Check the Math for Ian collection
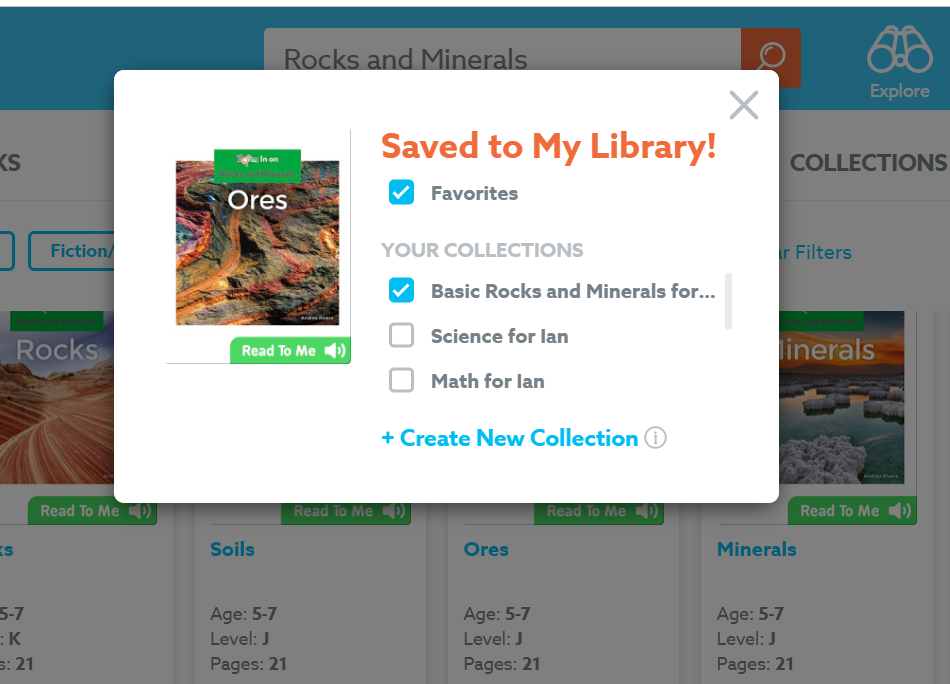The height and width of the screenshot is (684, 950). [x=401, y=380]
